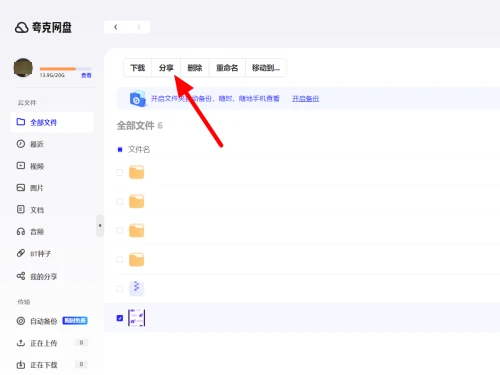Select 全部文件 in the sidebar

tap(52, 122)
